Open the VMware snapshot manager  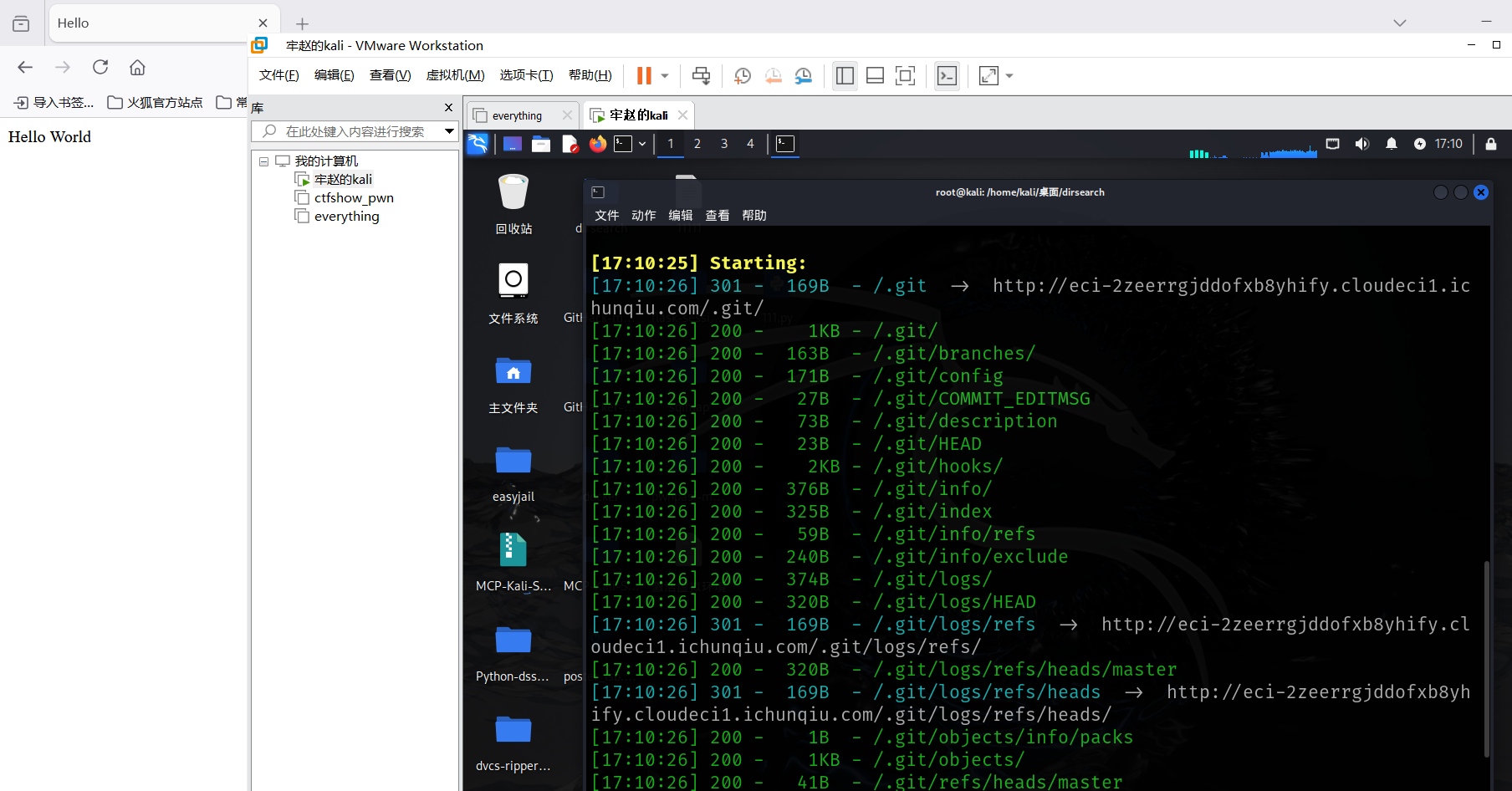(x=804, y=76)
